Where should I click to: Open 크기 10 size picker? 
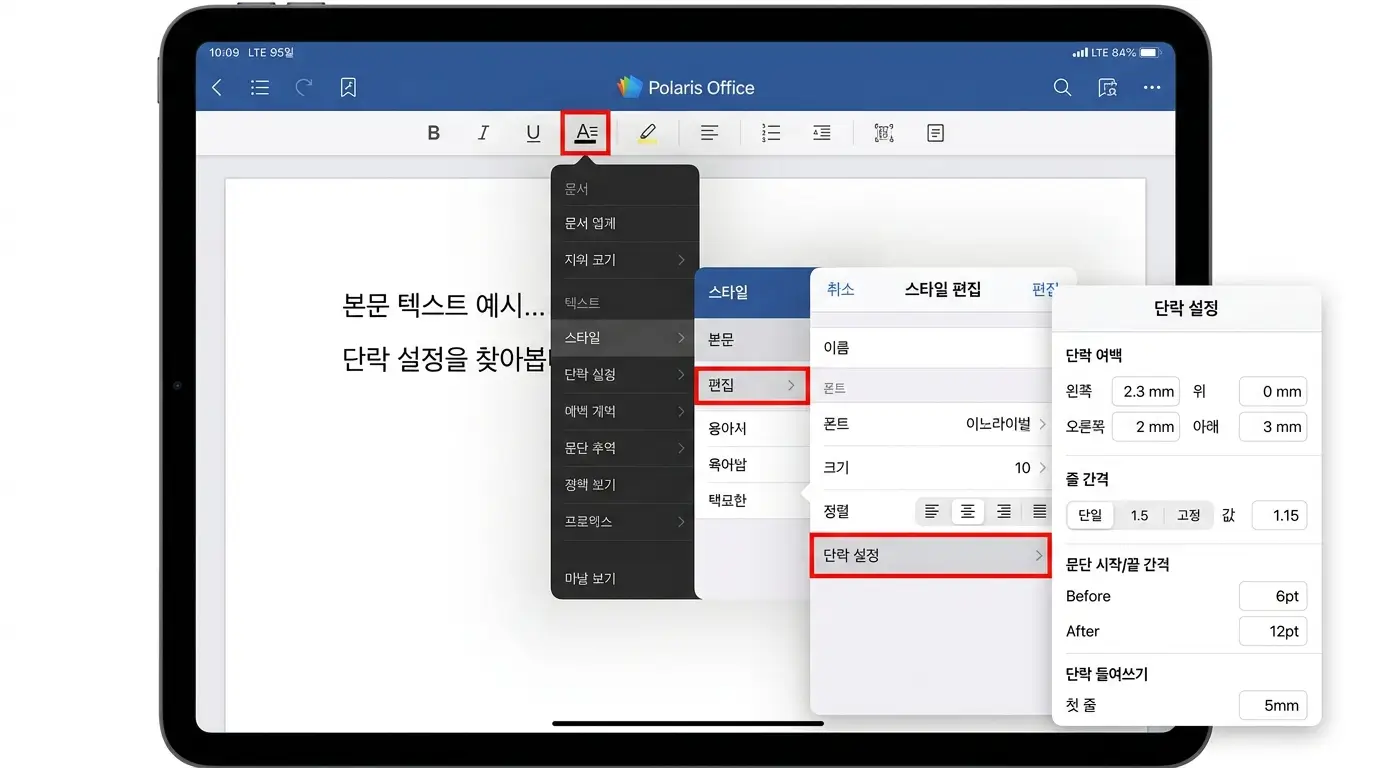(930, 467)
